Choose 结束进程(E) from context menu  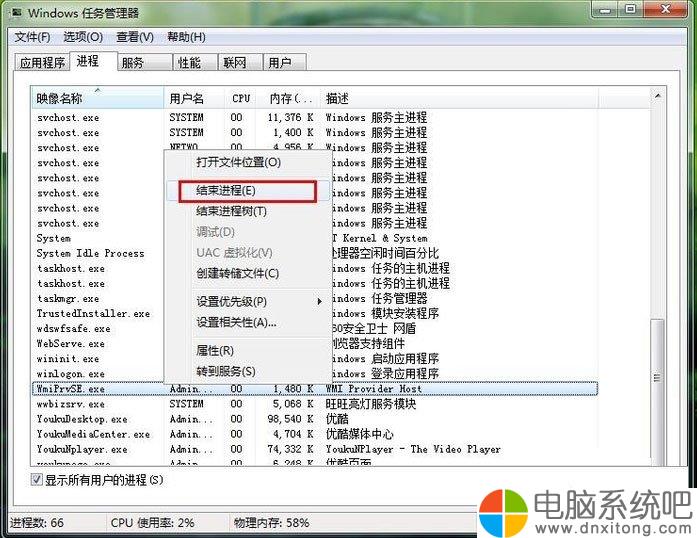[x=248, y=191]
